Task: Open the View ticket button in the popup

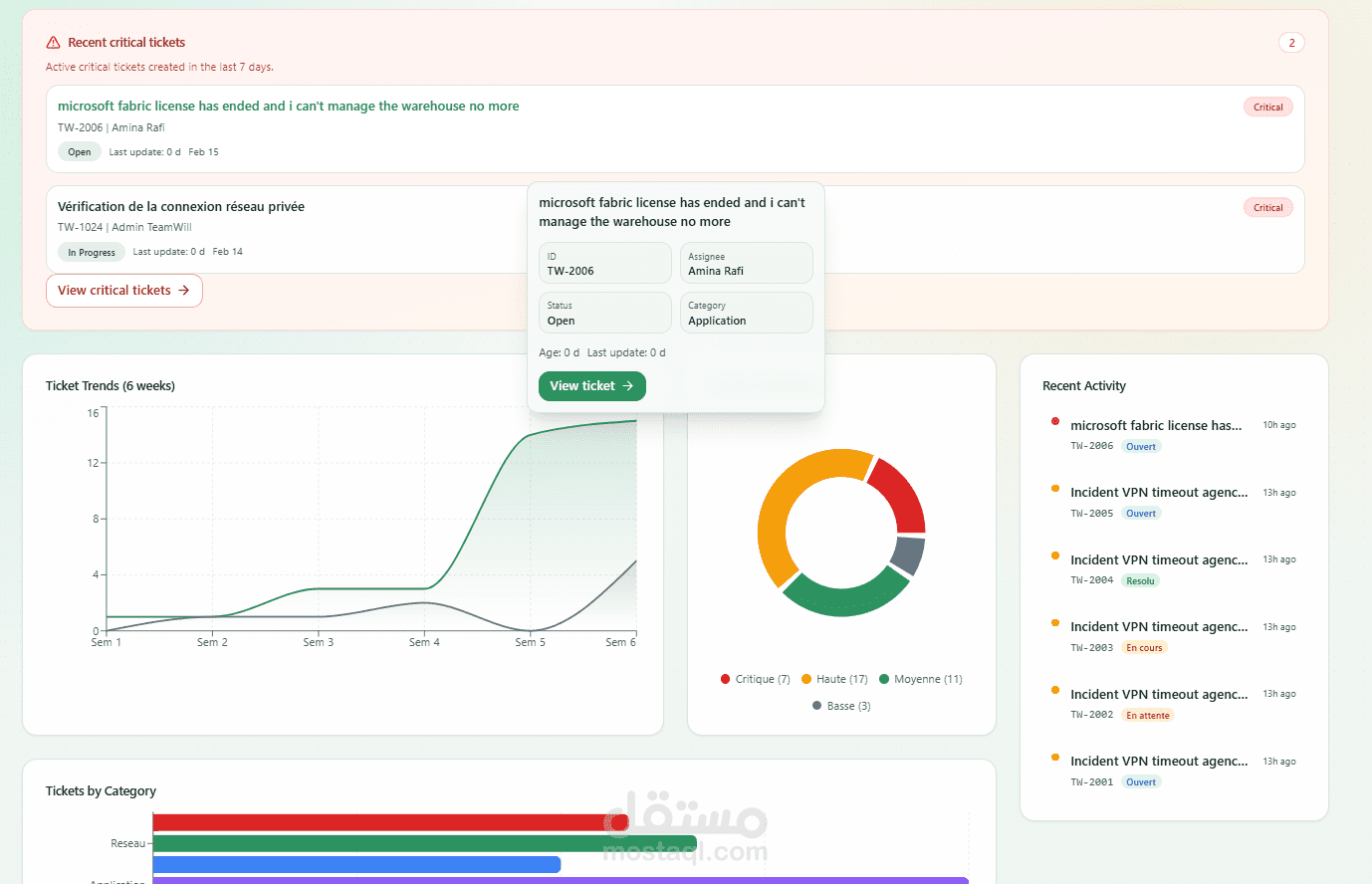Action: point(592,386)
